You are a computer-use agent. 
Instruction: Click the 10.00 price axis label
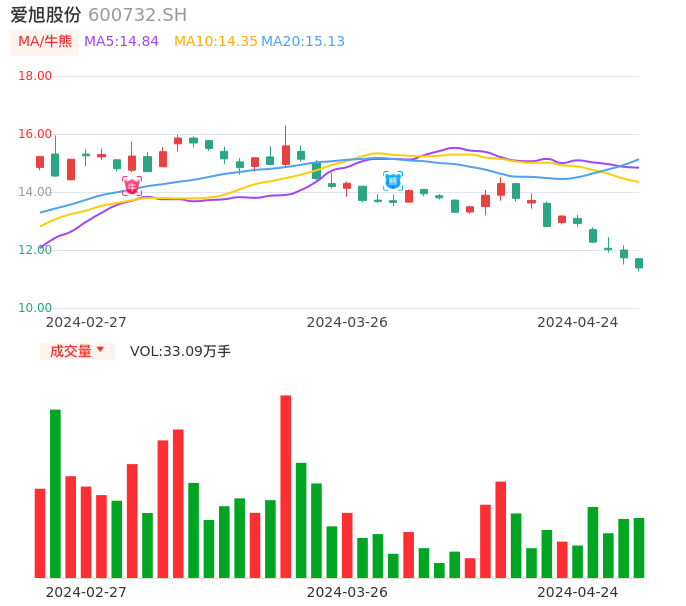[35, 308]
